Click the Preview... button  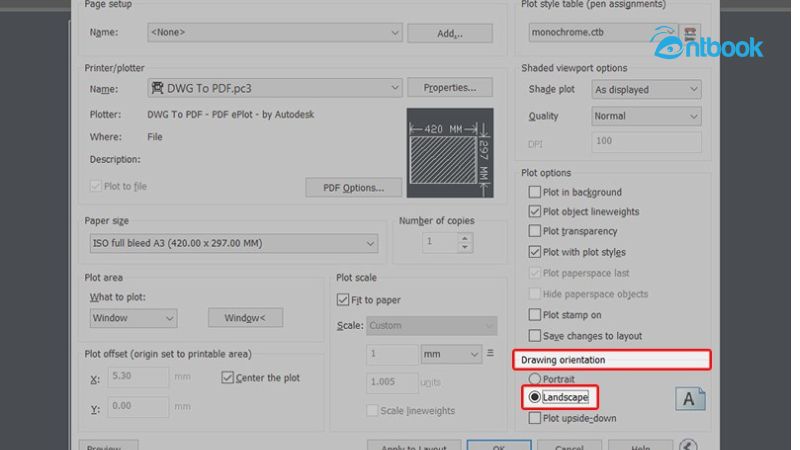[108, 445]
